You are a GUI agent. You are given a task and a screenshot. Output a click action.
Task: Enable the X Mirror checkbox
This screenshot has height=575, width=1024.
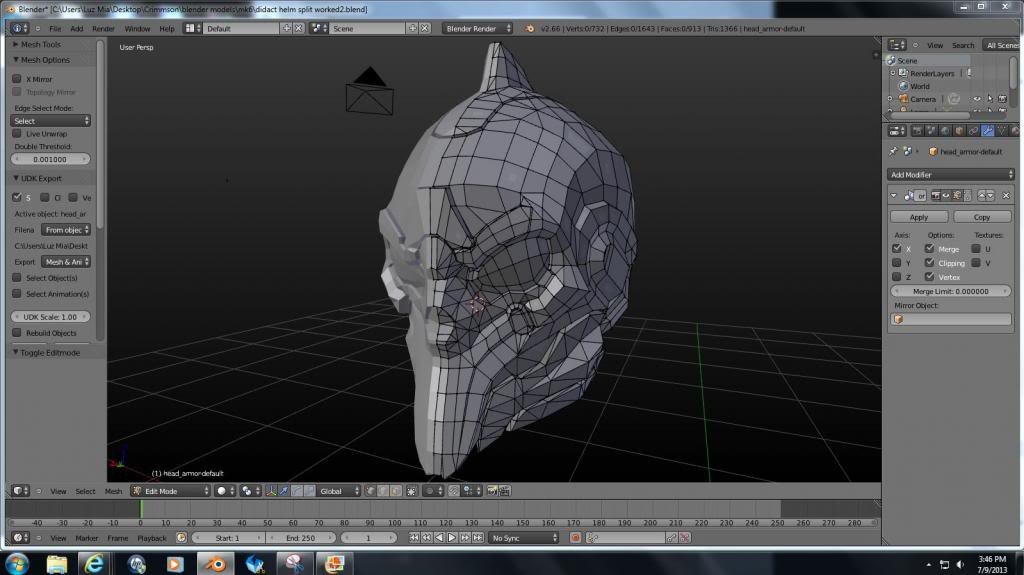point(17,78)
